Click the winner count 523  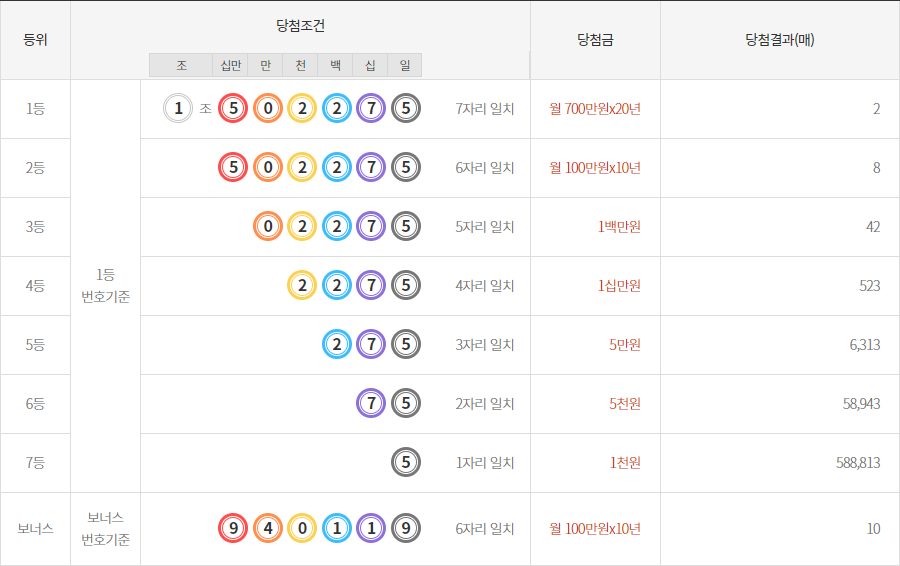870,286
